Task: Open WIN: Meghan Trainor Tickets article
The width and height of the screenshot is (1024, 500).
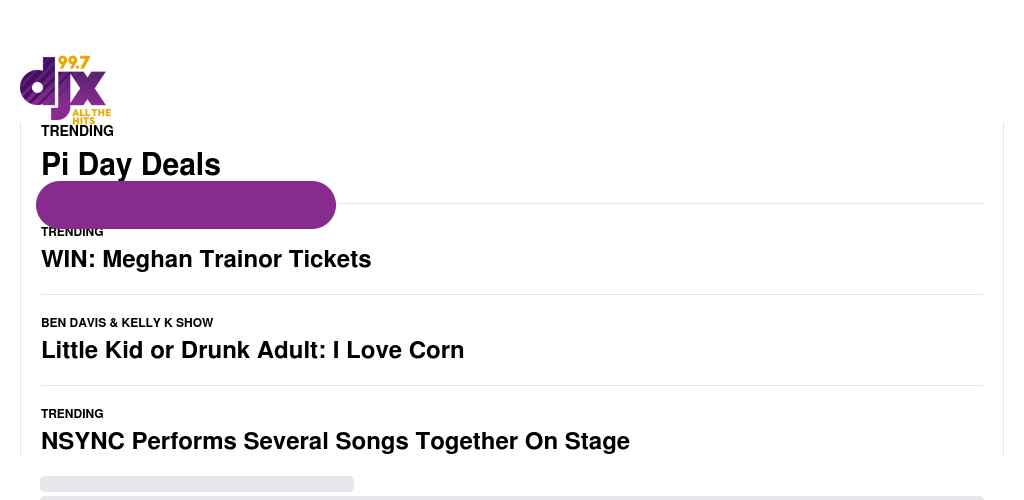Action: (x=206, y=259)
